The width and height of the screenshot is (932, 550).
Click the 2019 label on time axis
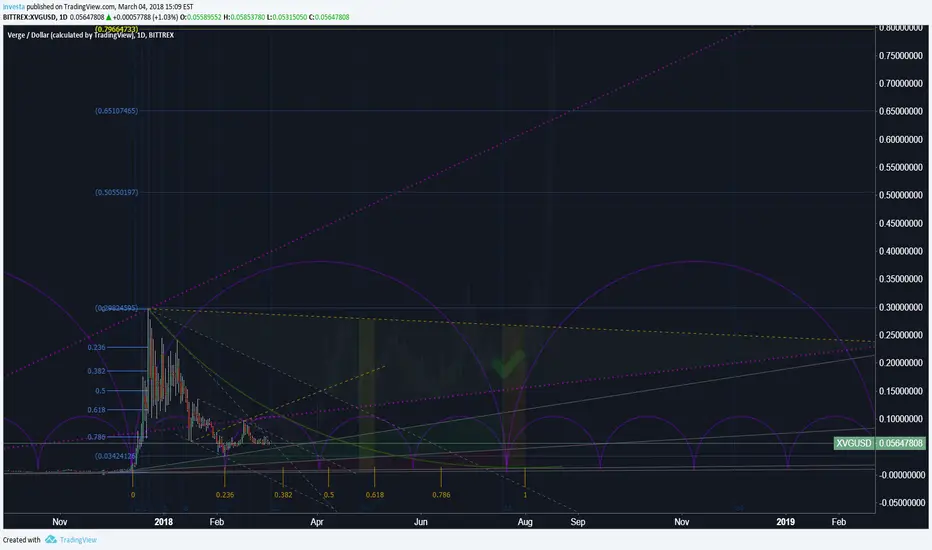[x=785, y=522]
